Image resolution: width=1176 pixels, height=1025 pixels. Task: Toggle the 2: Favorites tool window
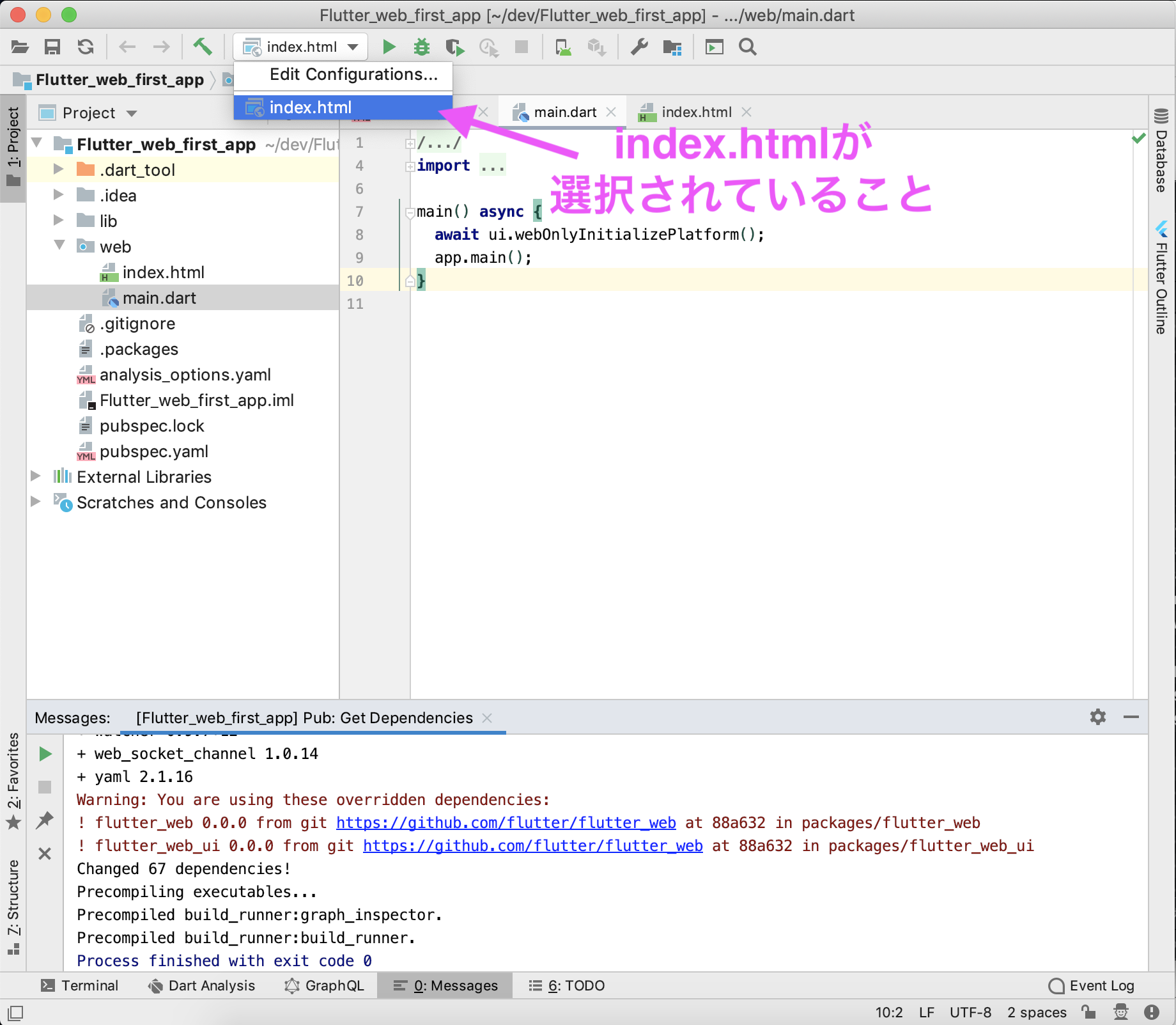pyautogui.click(x=13, y=781)
